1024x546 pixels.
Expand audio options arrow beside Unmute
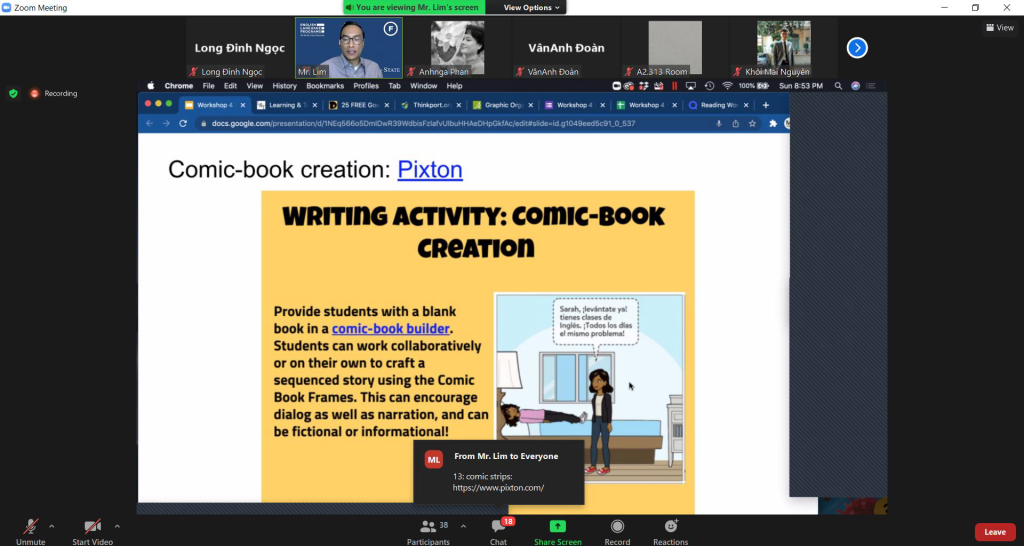click(52, 526)
